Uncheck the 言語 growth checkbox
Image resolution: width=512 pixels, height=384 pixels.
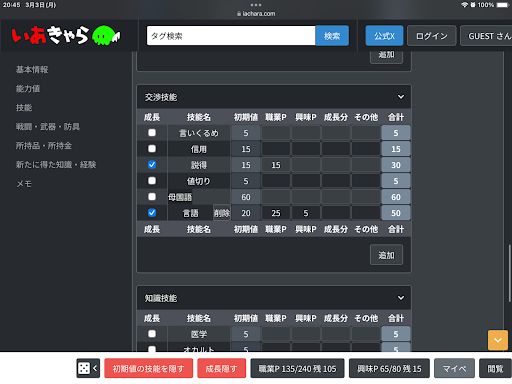(152, 213)
